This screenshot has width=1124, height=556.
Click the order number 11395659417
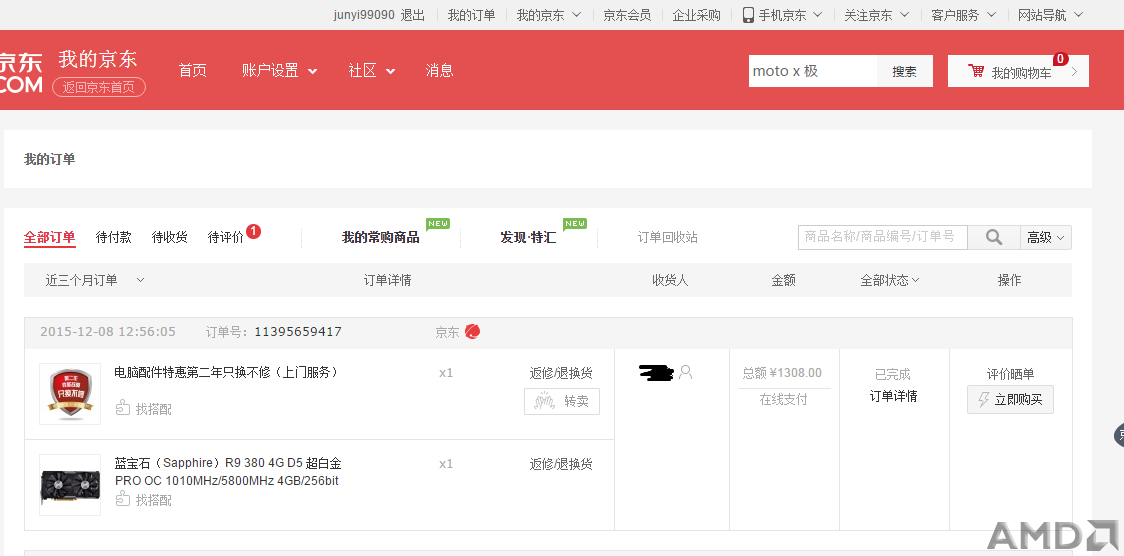[297, 332]
